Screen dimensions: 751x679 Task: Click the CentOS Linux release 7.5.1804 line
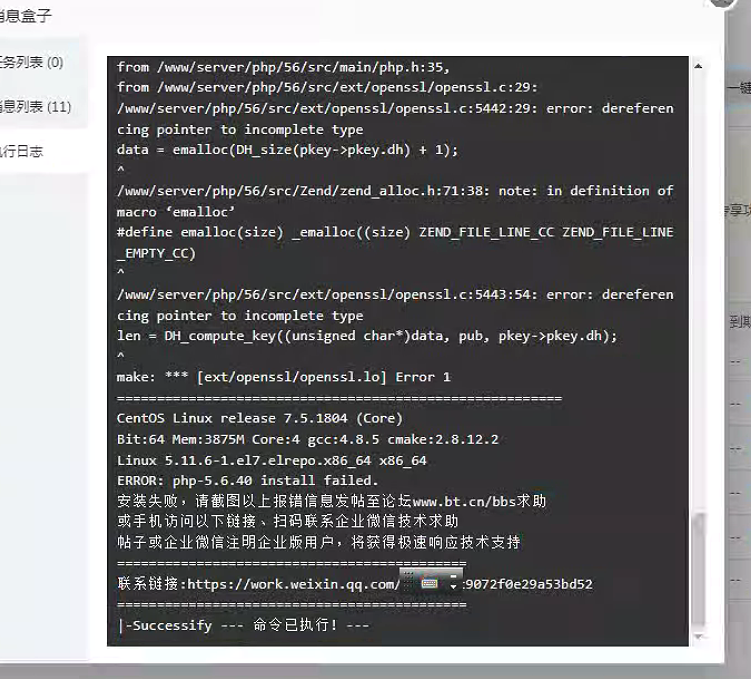(x=260, y=419)
